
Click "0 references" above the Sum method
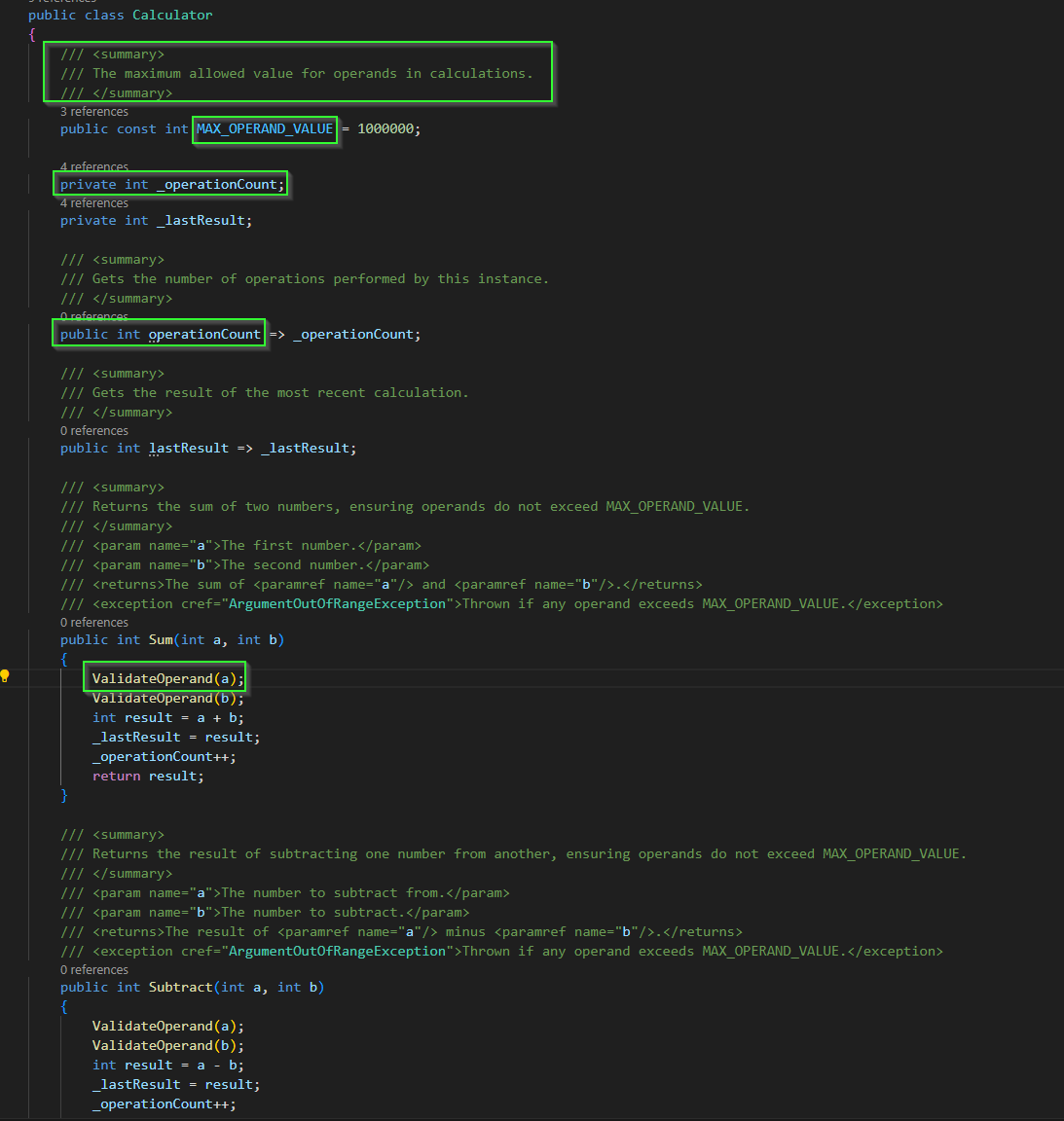pyautogui.click(x=93, y=622)
